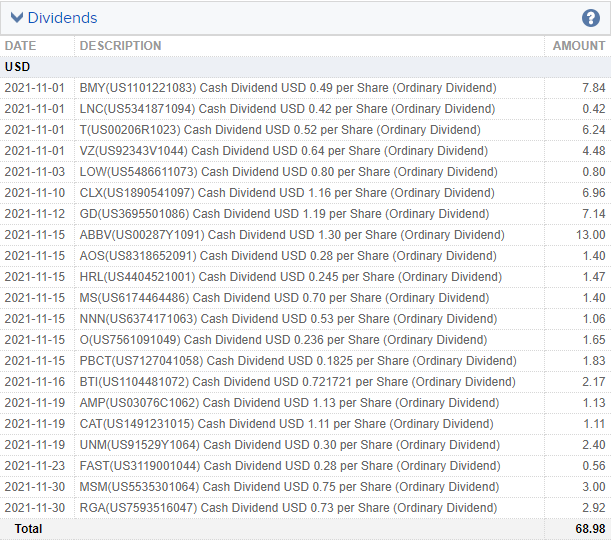Select the UNM cash dividend description

coord(290,445)
